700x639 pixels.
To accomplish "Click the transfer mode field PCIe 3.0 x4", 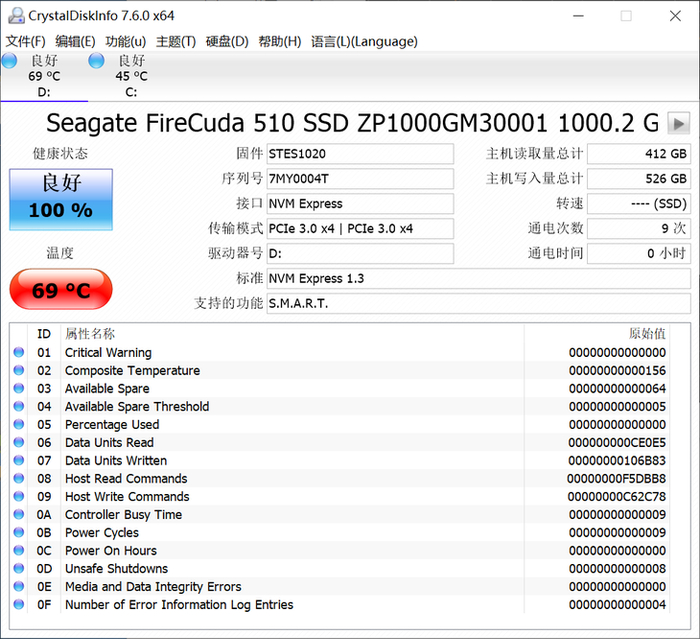I will [360, 229].
